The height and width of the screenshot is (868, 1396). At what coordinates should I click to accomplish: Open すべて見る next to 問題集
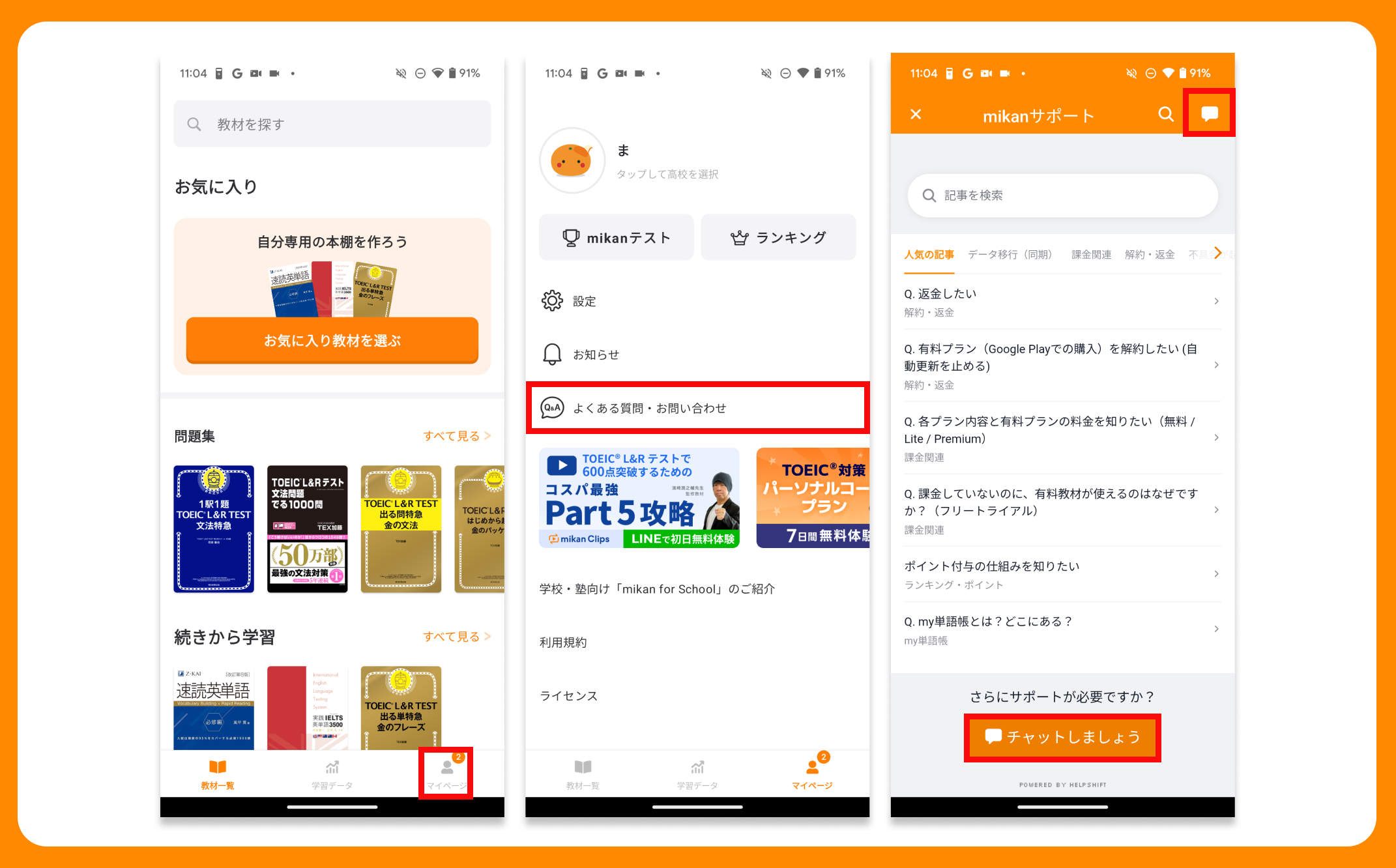pos(456,436)
